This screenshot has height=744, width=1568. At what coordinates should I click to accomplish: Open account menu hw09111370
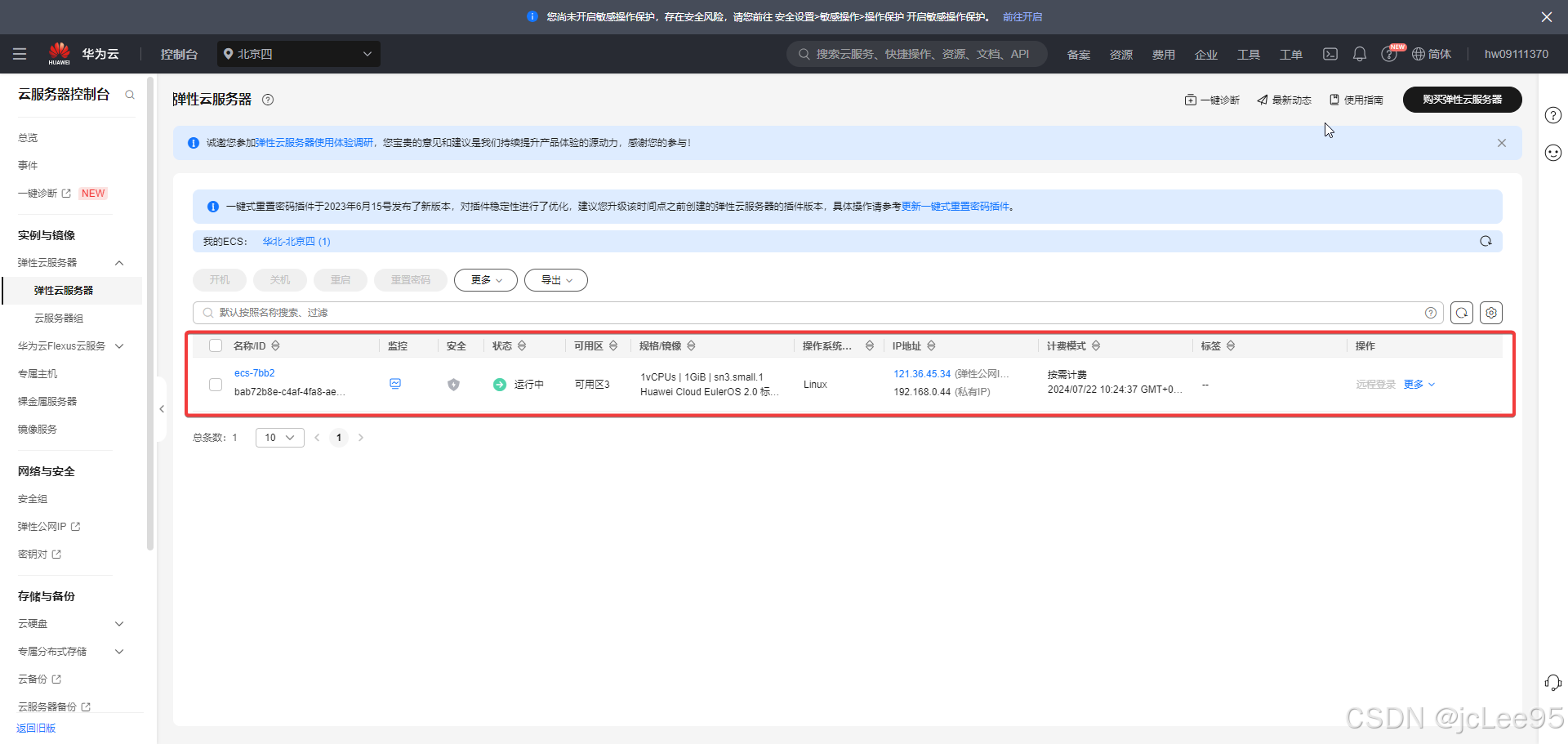(1517, 54)
